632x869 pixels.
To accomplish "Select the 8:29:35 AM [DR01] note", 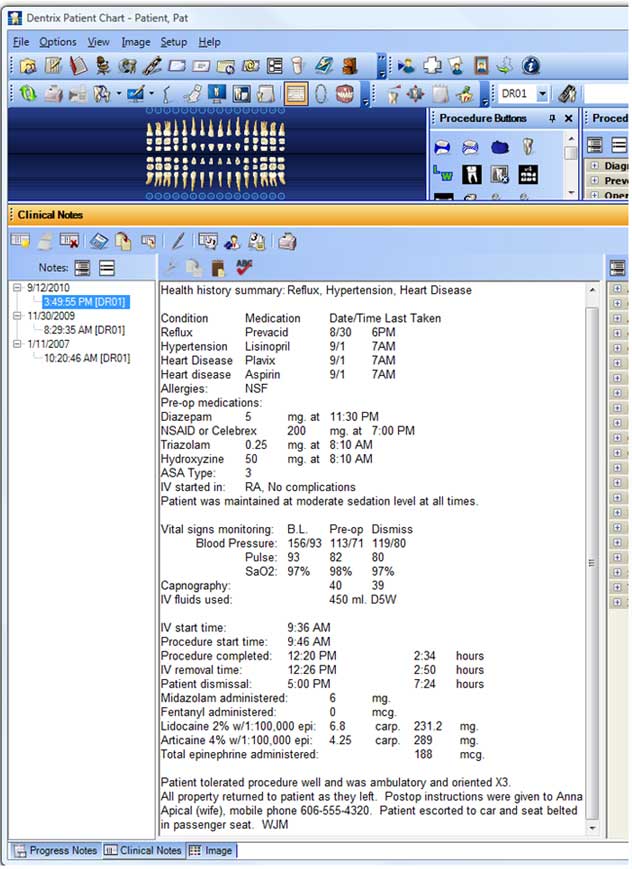I will [85, 330].
